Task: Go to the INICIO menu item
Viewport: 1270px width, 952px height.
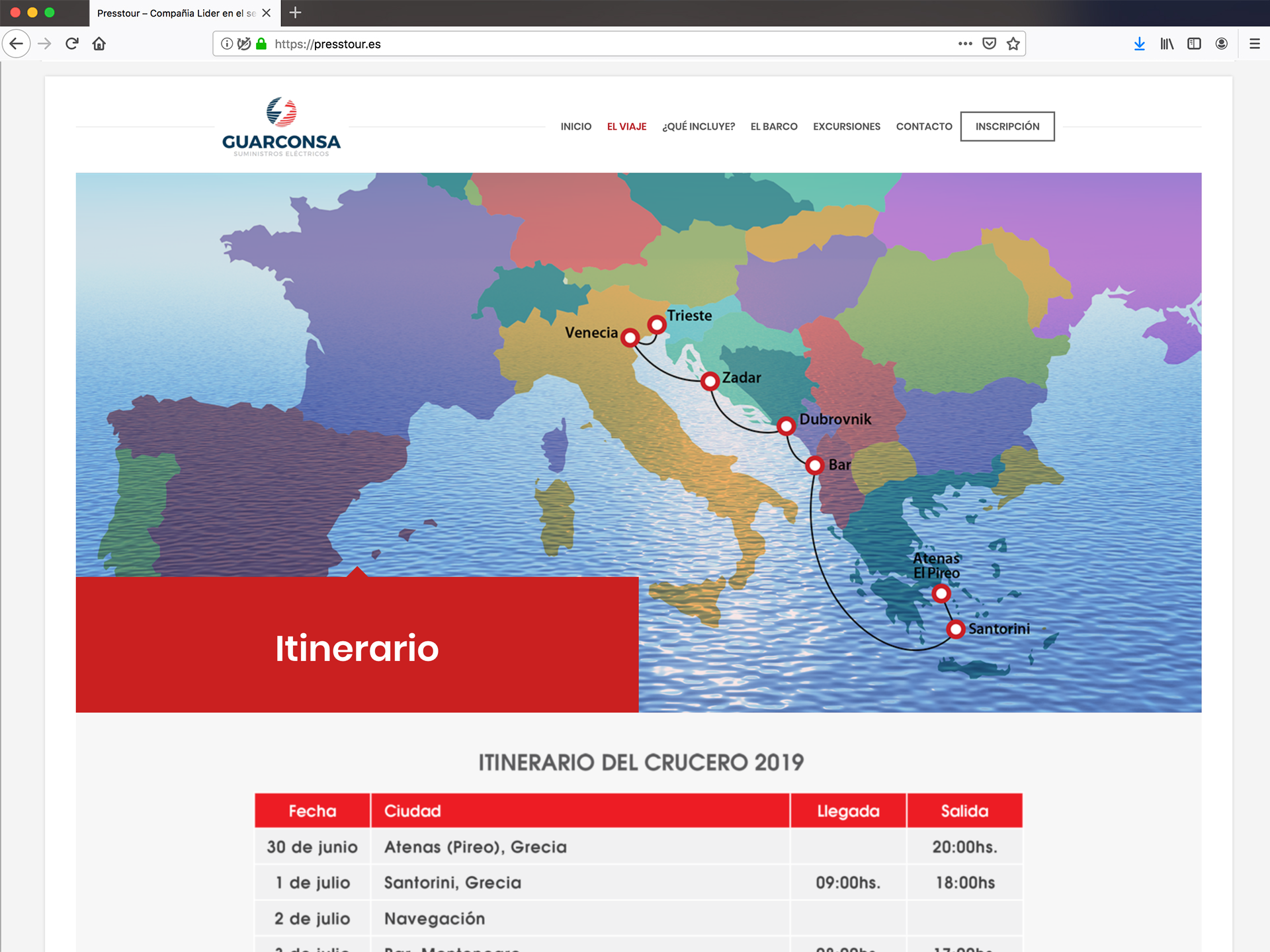Action: pos(575,126)
